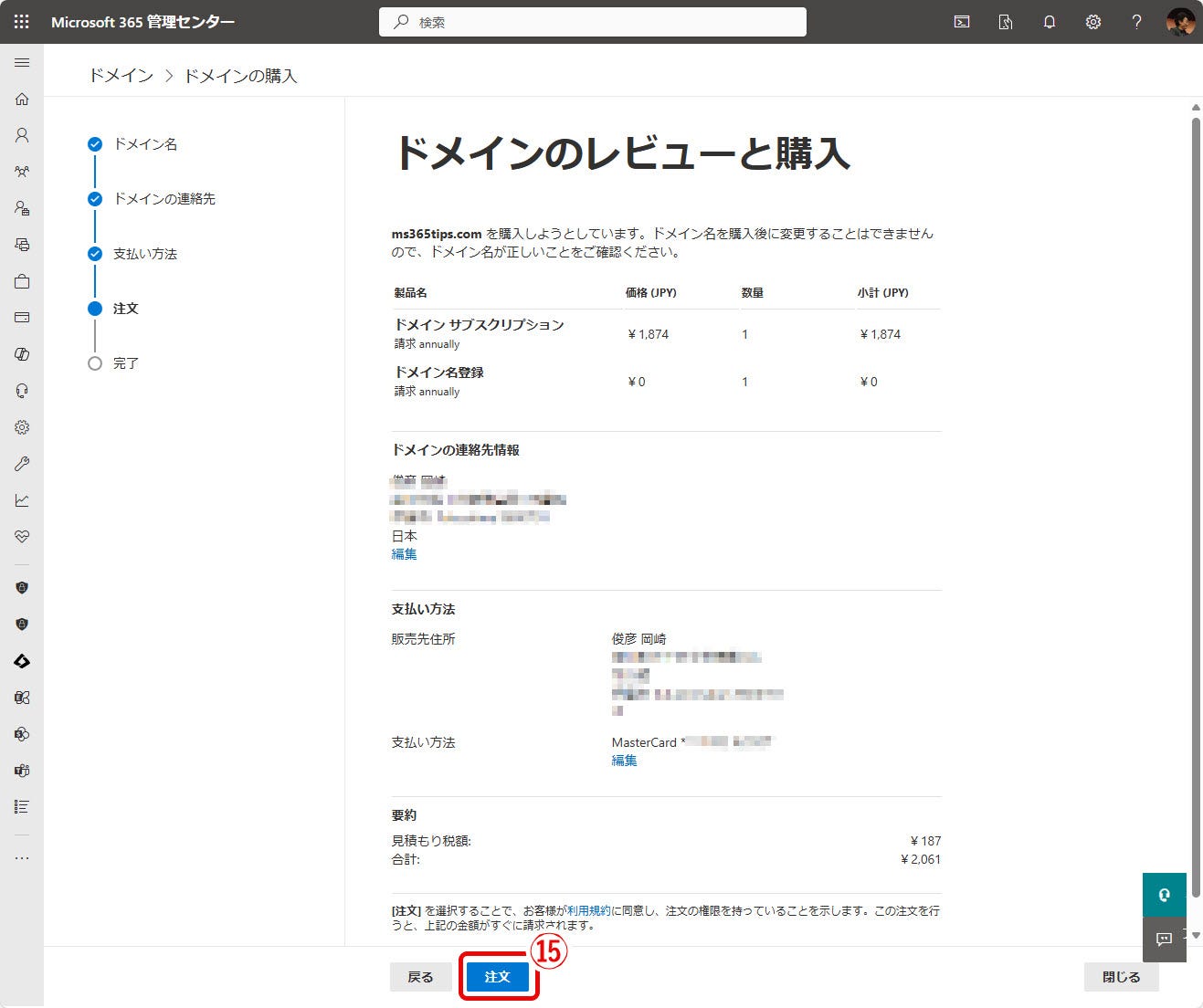Open SharePoint admin center icon
The width and height of the screenshot is (1203, 1008).
click(x=22, y=734)
